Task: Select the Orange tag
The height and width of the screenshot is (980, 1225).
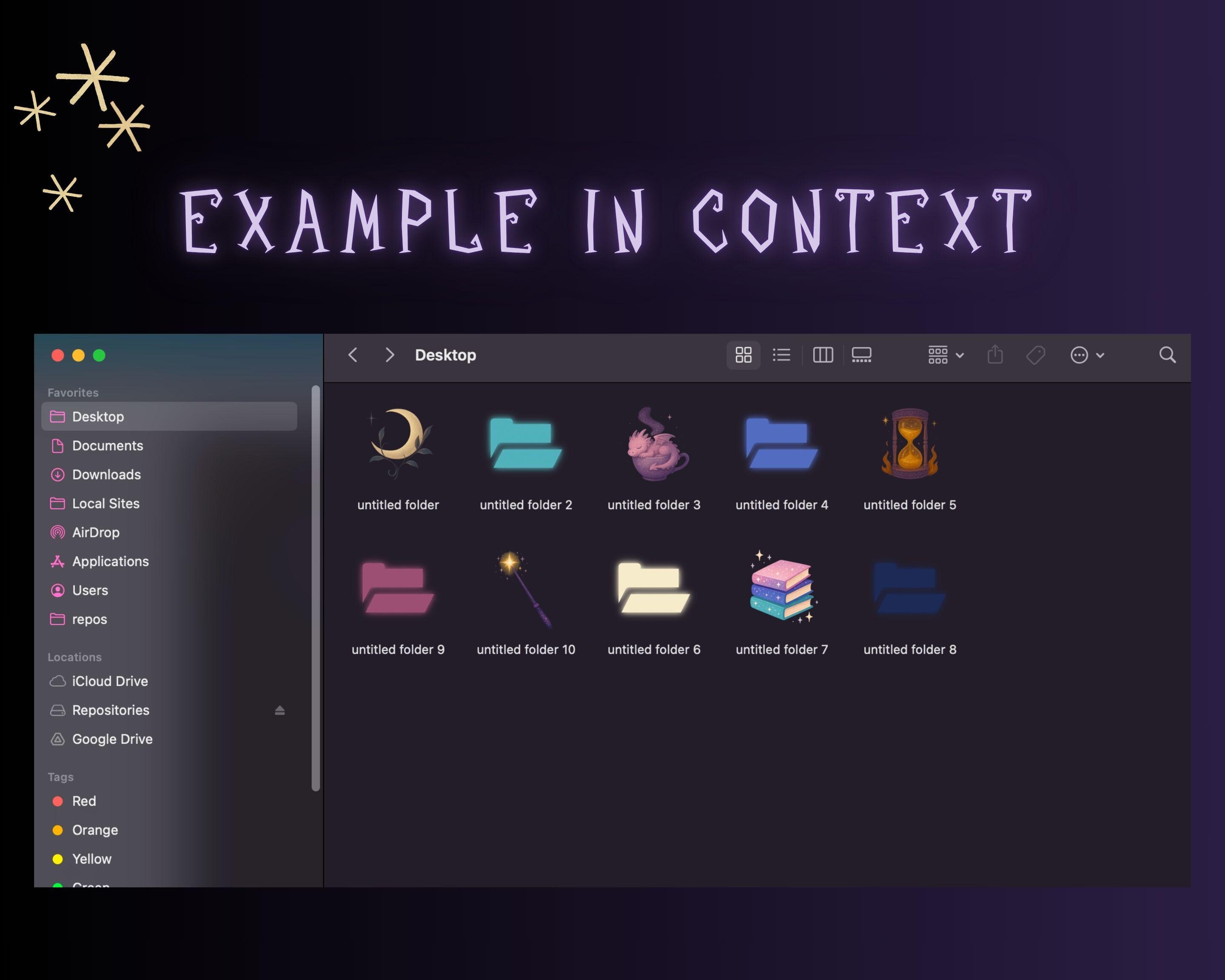Action: pyautogui.click(x=169, y=830)
